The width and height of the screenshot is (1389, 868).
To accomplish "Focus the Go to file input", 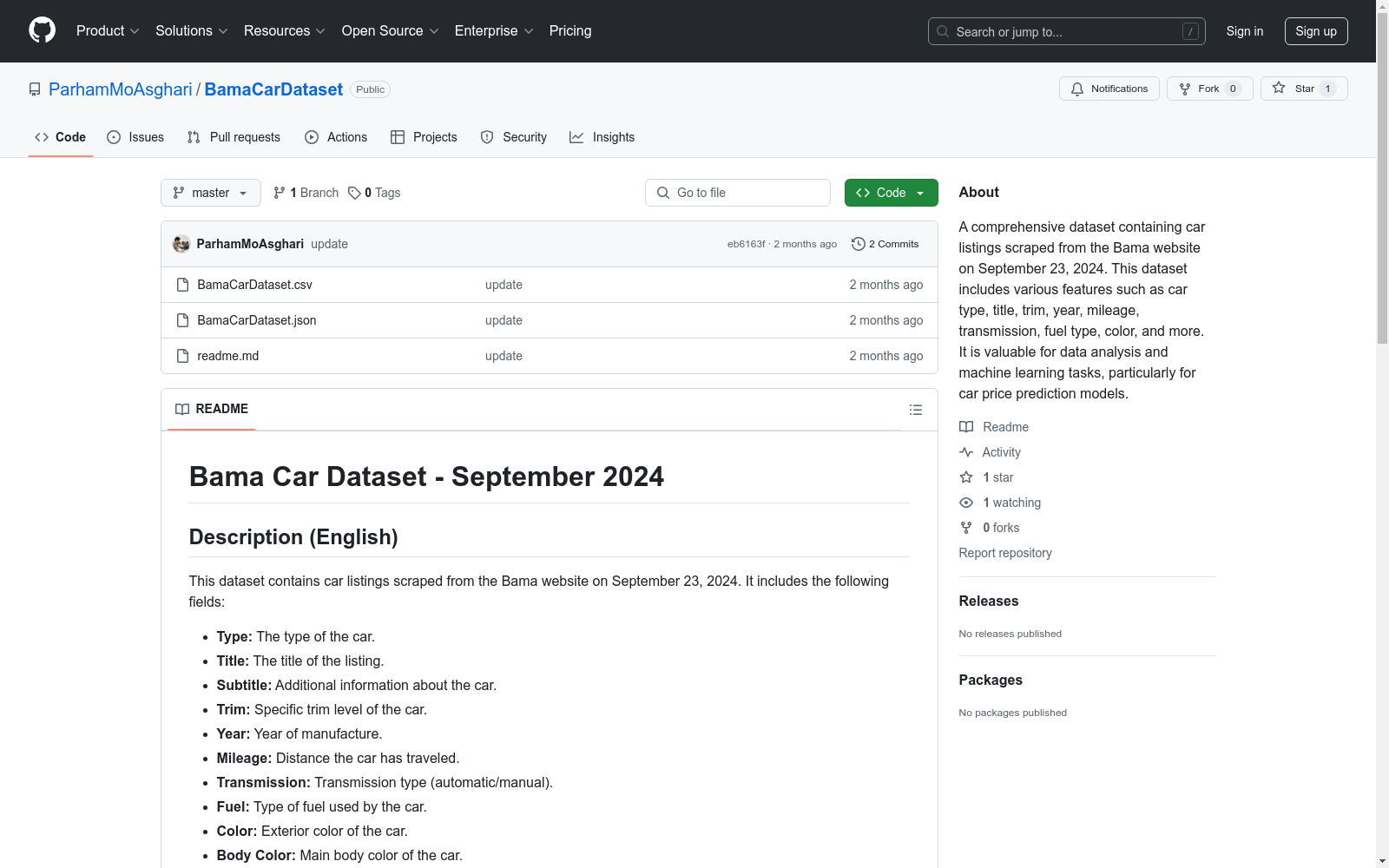I will point(738,193).
